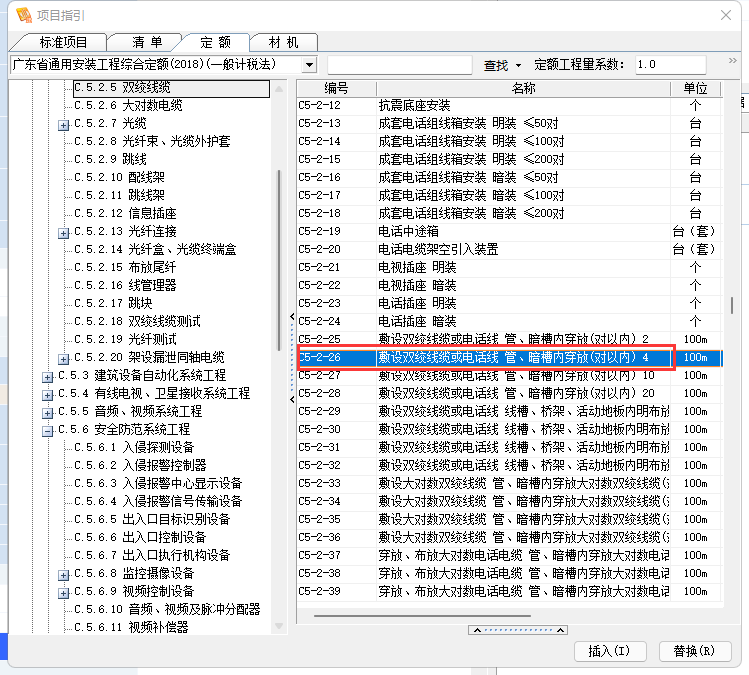Expand C.5.6.9 视频控制设备
749x675 pixels.
coord(63,593)
